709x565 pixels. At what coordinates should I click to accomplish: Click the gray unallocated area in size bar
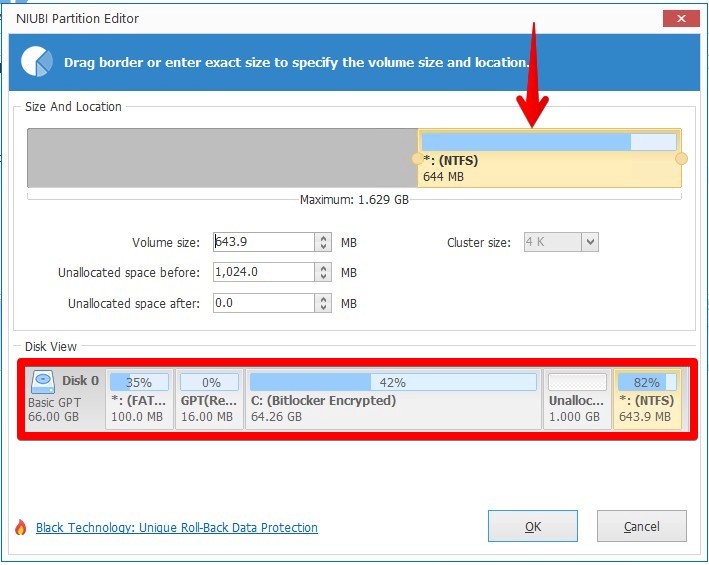point(222,158)
